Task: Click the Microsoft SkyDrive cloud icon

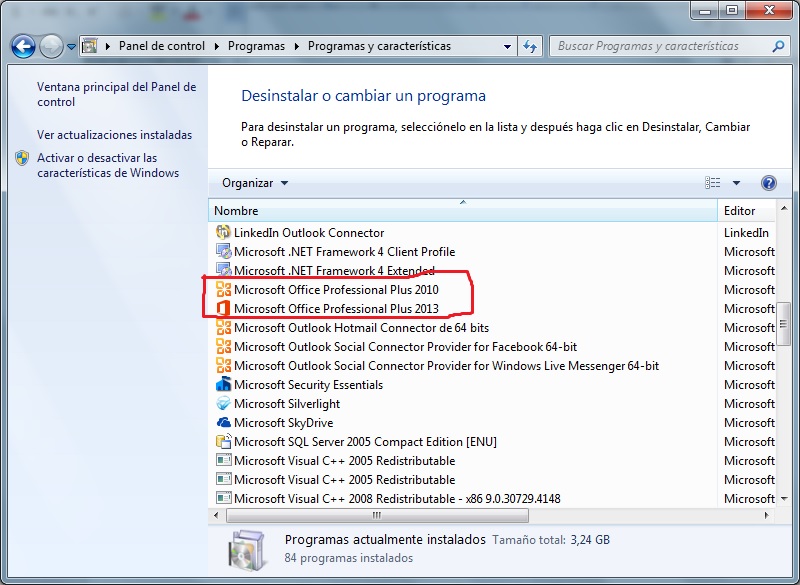Action: (223, 422)
